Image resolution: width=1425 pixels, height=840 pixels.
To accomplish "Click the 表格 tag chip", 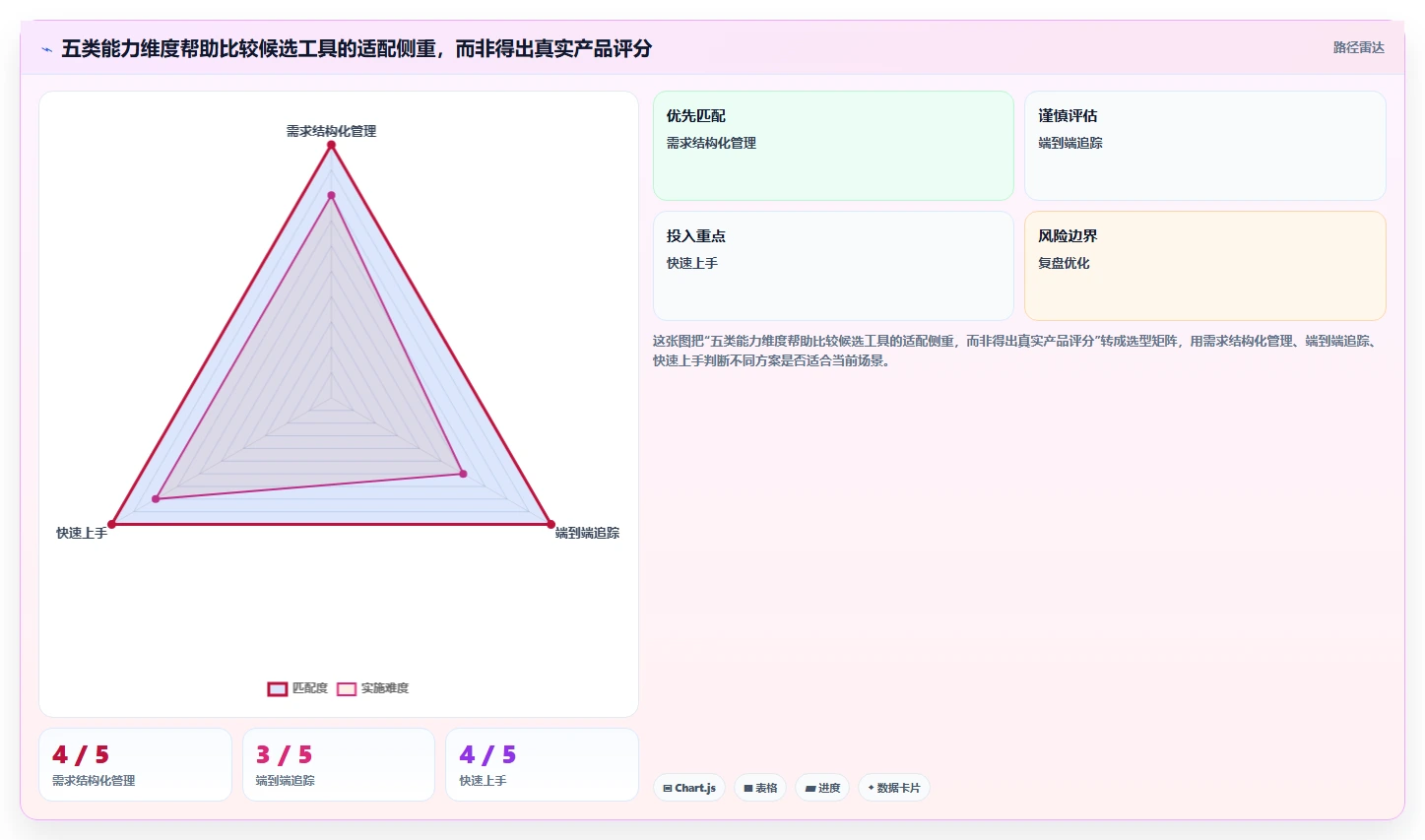I will pos(760,788).
